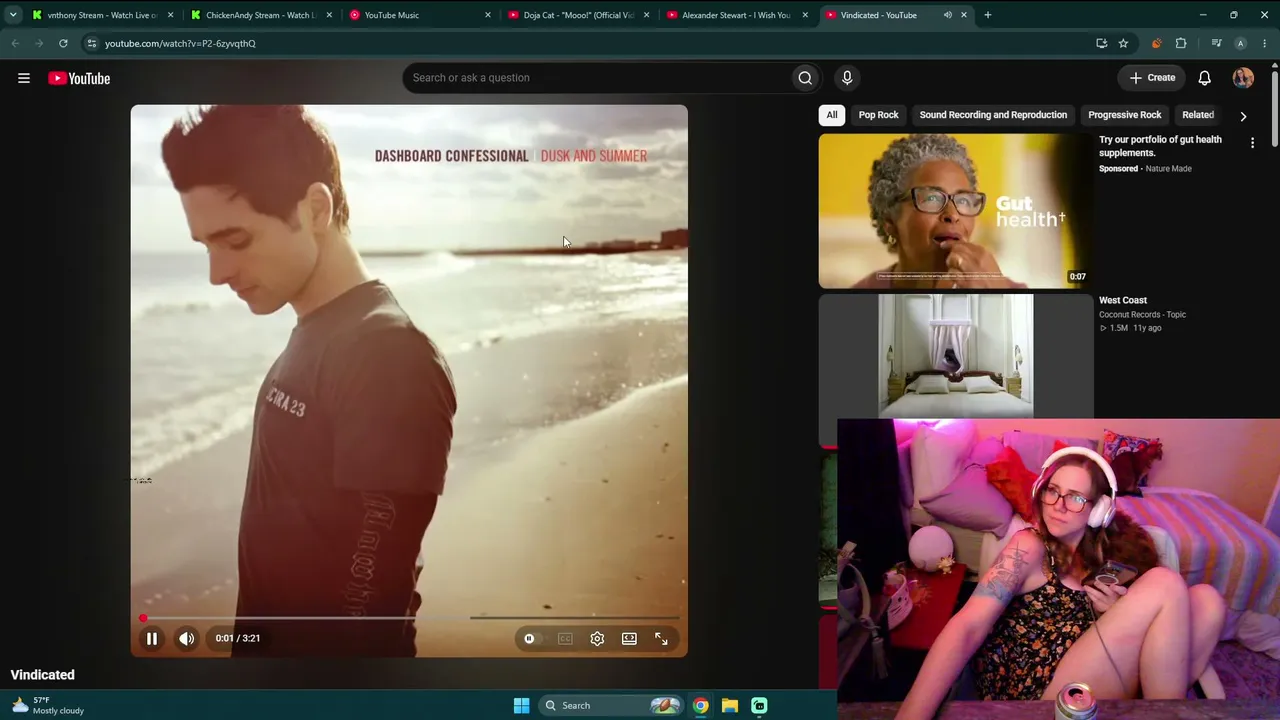Screen dimensions: 1280x720
Task: Enter full screen mode in the player
Action: pyautogui.click(x=661, y=638)
